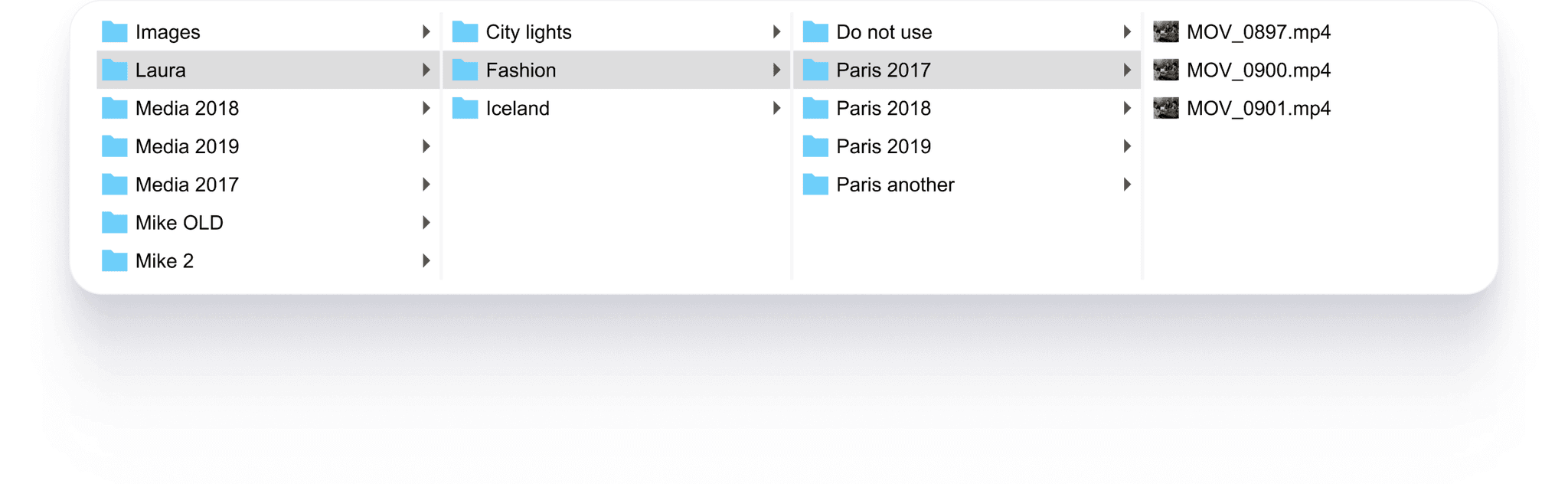Image resolution: width=1568 pixels, height=484 pixels.
Task: Click the Paris 2019 folder icon
Action: [815, 146]
